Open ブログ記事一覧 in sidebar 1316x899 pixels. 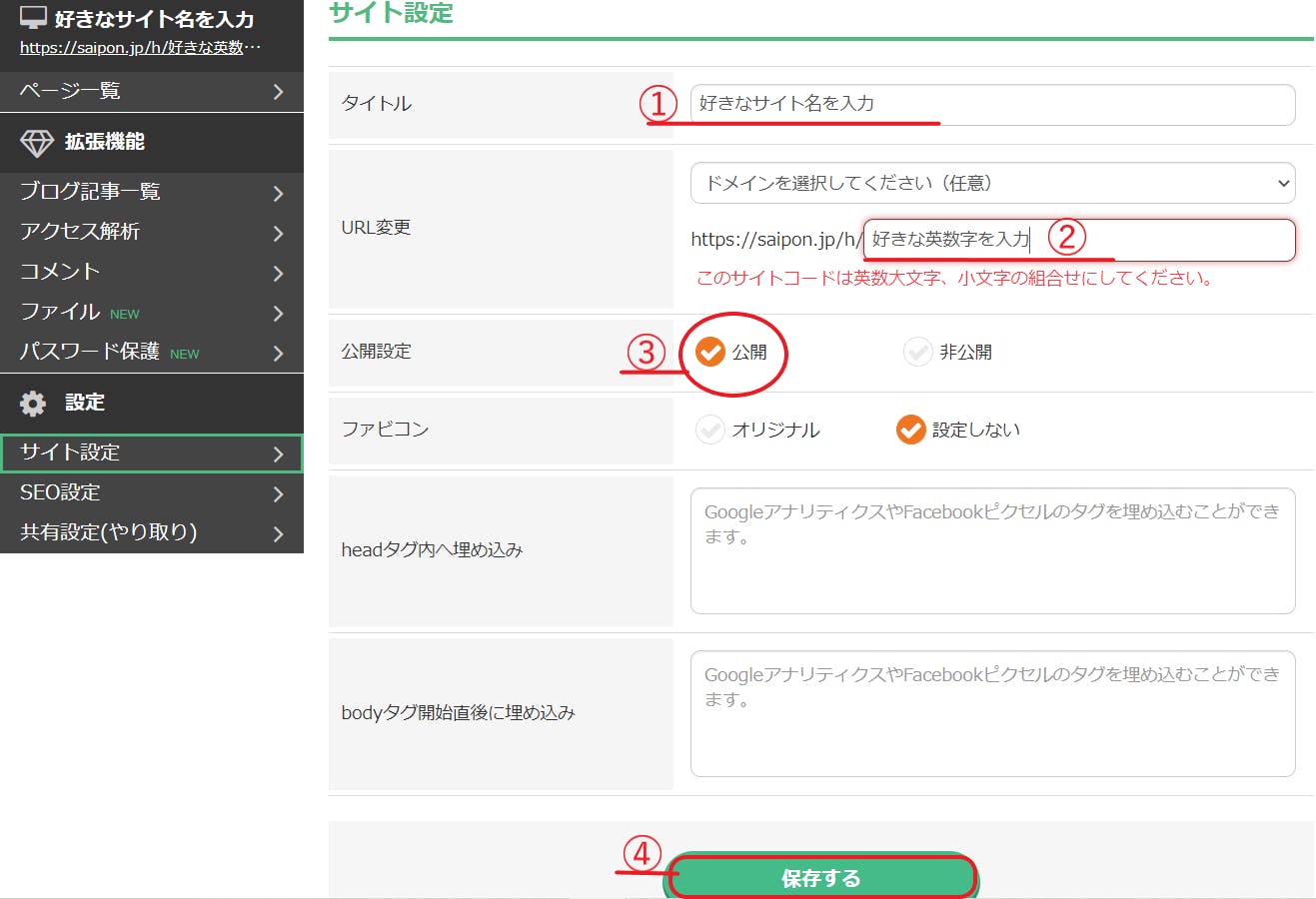(x=90, y=192)
